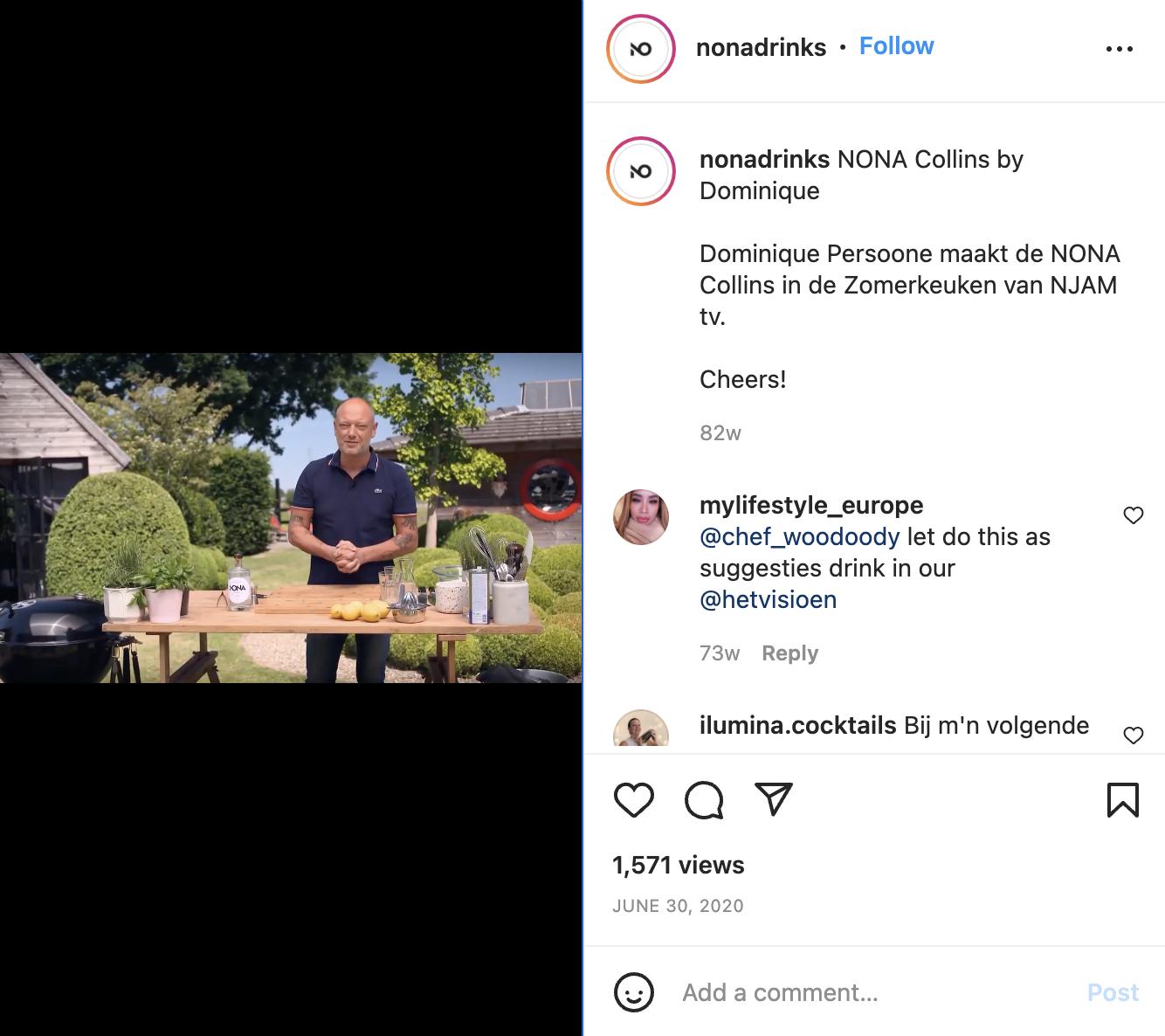
Task: Open ilumina.cocktails' profile picture
Action: [x=641, y=729]
